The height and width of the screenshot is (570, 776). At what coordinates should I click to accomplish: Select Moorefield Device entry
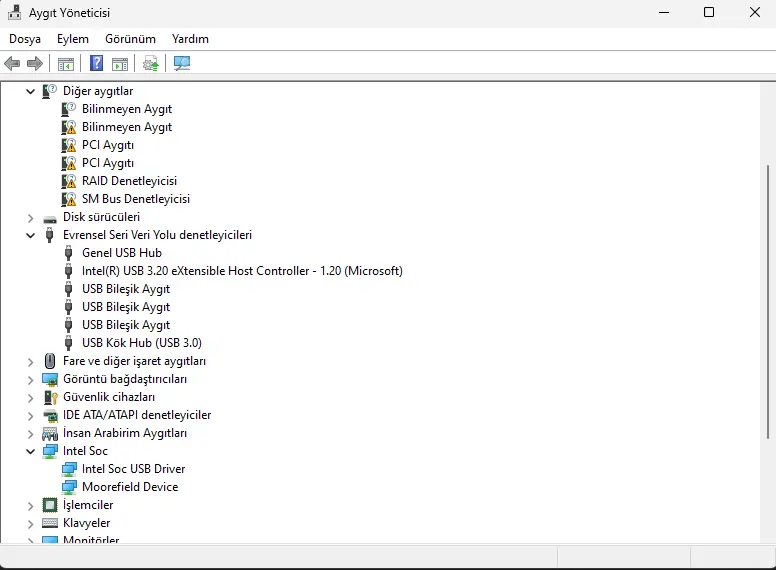tap(130, 487)
